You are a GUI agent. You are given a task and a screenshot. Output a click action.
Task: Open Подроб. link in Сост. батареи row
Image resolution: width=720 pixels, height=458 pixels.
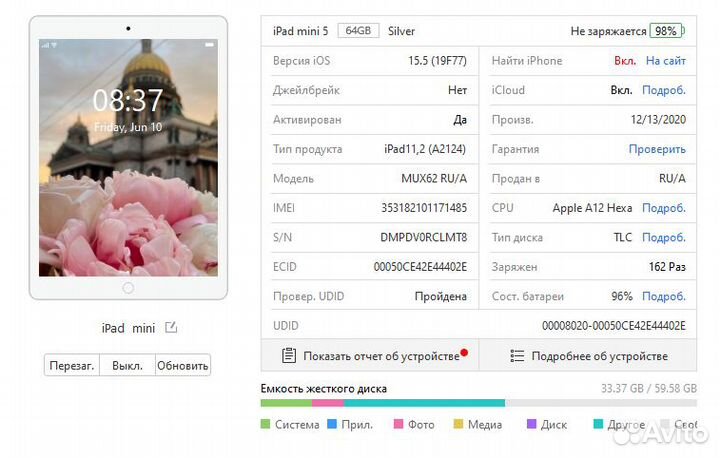[x=664, y=296]
